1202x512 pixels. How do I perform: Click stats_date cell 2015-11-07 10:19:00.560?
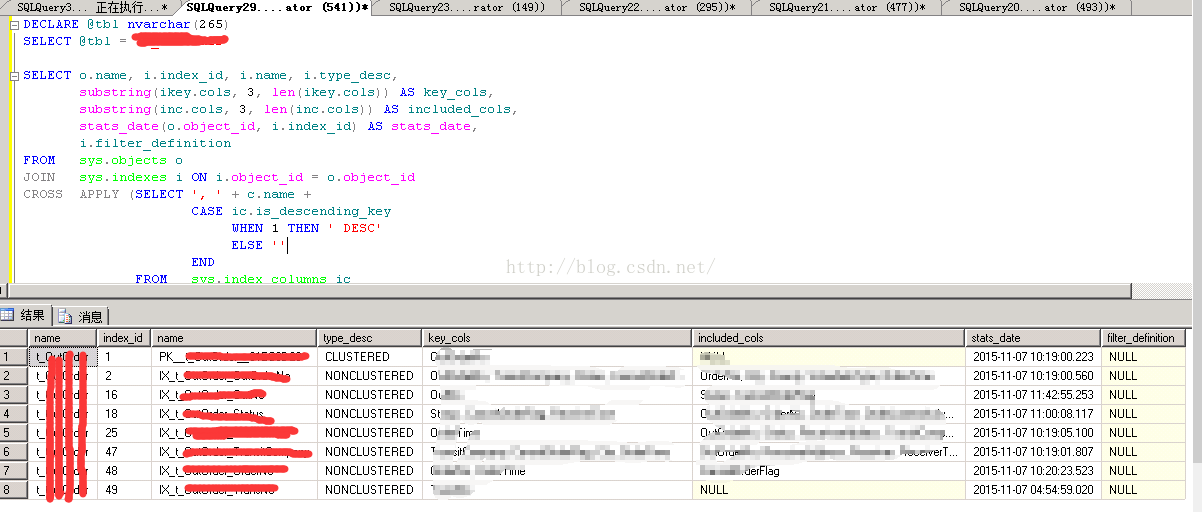(1033, 375)
